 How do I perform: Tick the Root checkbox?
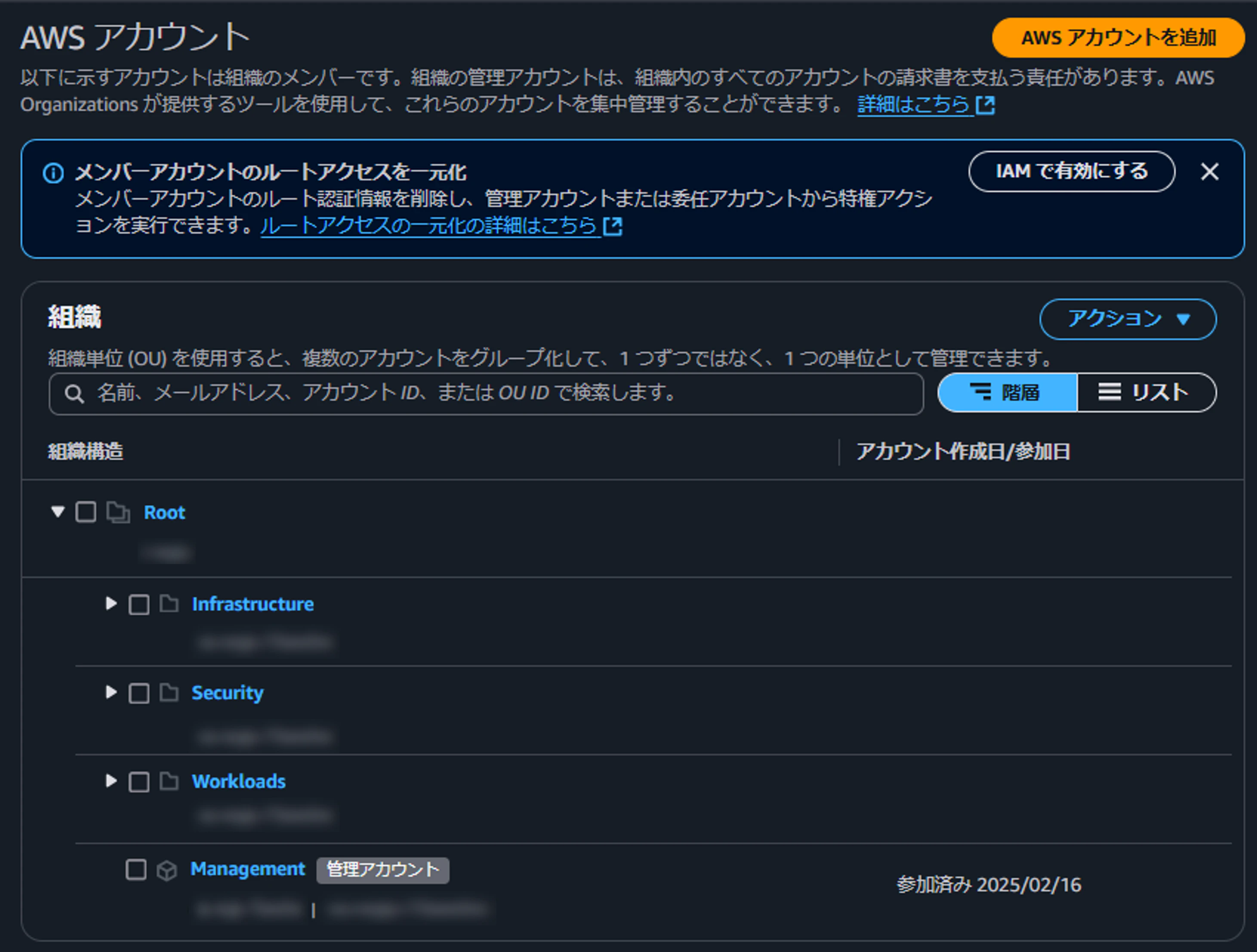coord(86,512)
